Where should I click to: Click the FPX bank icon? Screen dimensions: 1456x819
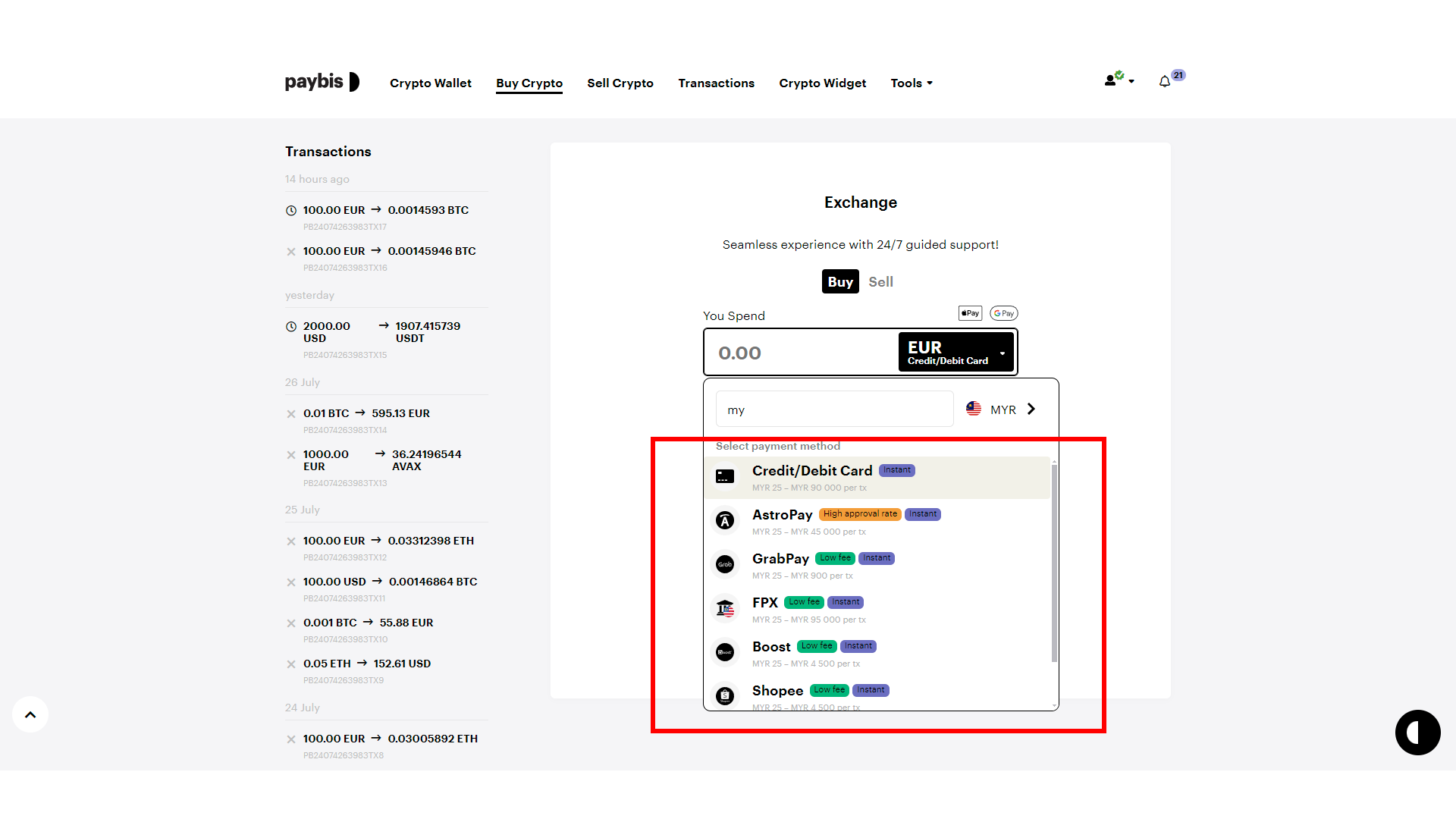(x=725, y=609)
